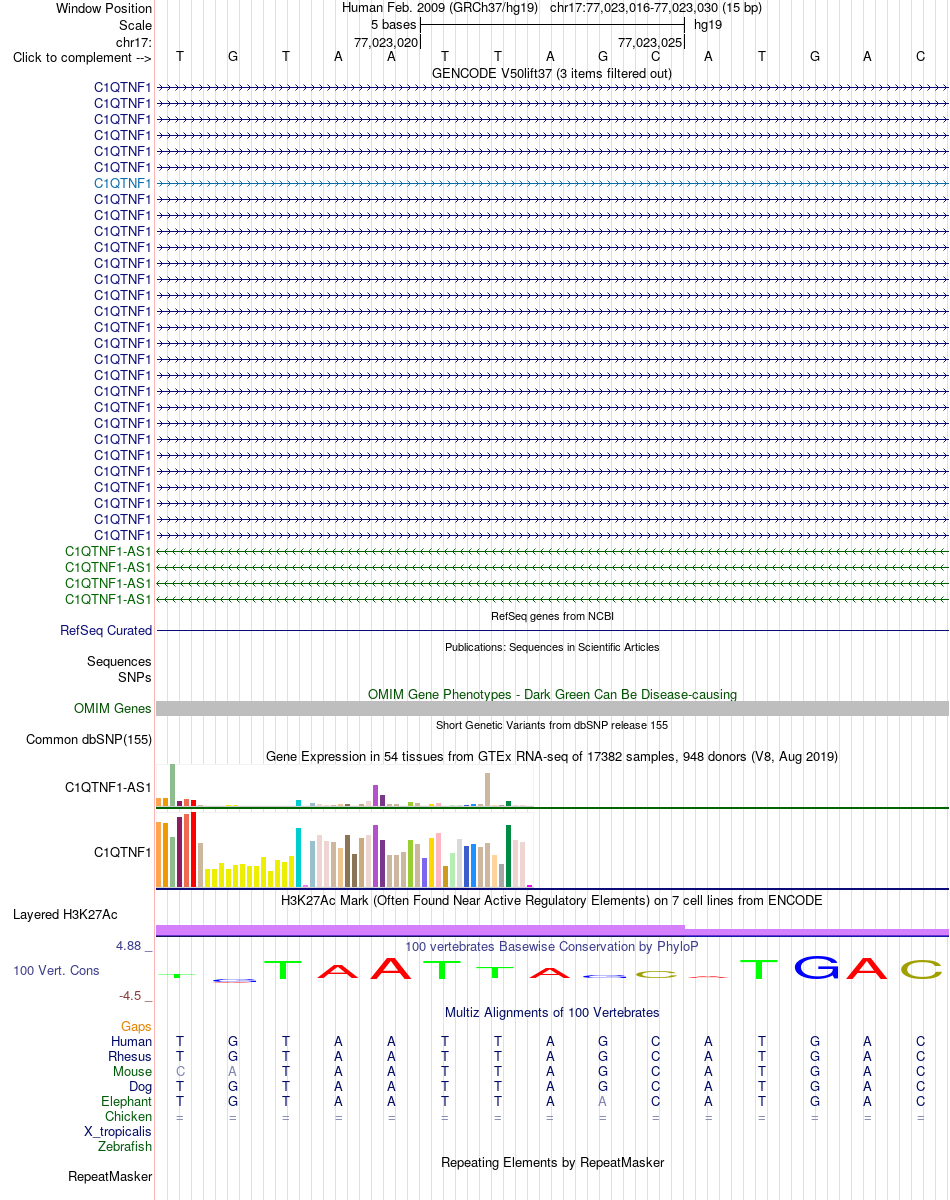This screenshot has width=950, height=1200.
Task: Select the Elephant species row label
Action: pos(127,1101)
